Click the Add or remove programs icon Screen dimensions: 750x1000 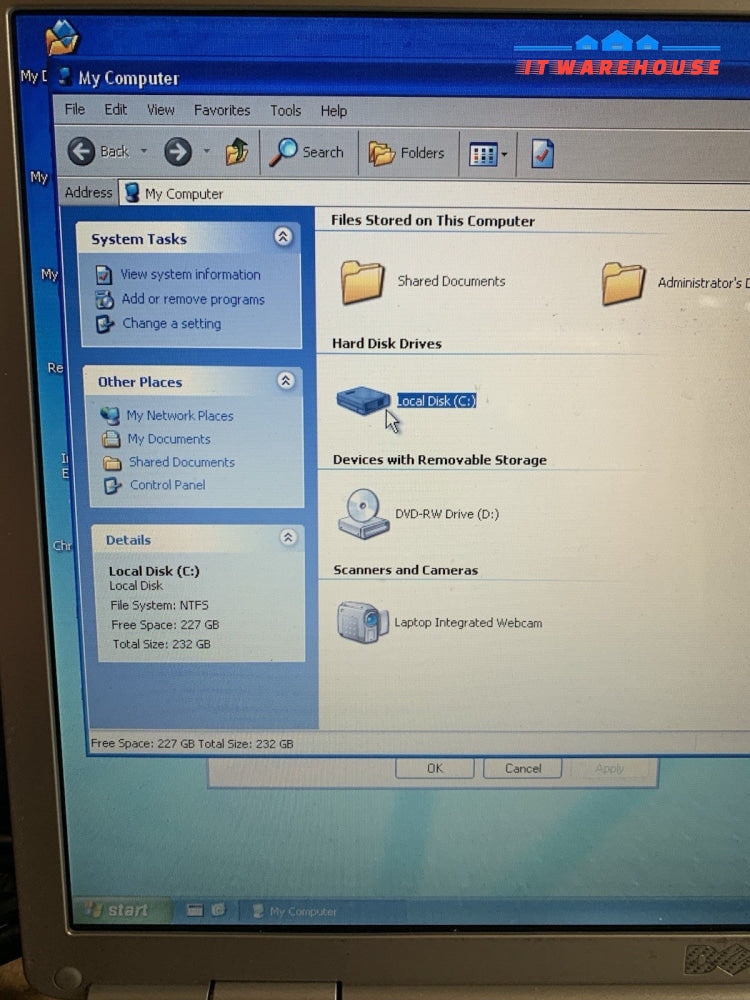(x=105, y=299)
